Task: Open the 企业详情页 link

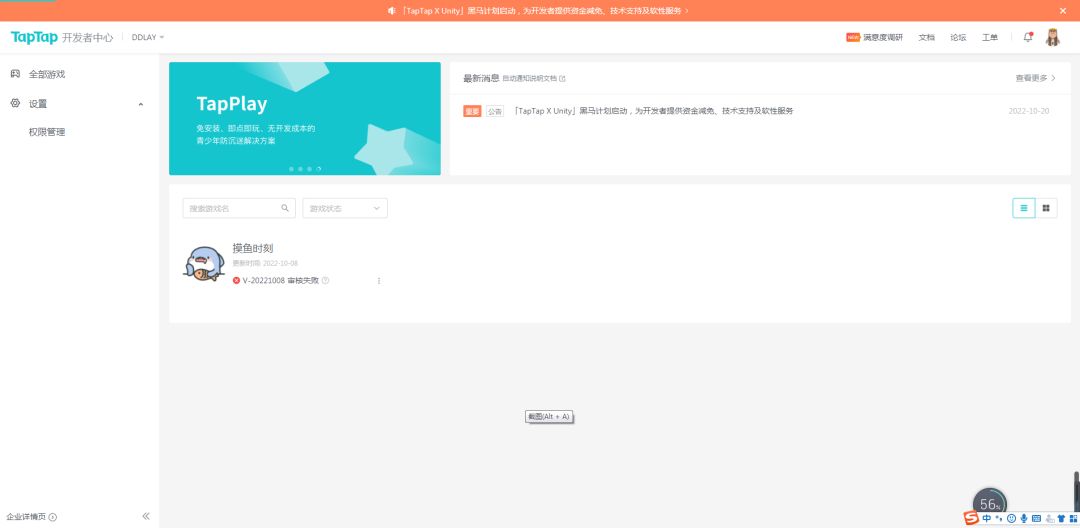Action: tap(26, 516)
